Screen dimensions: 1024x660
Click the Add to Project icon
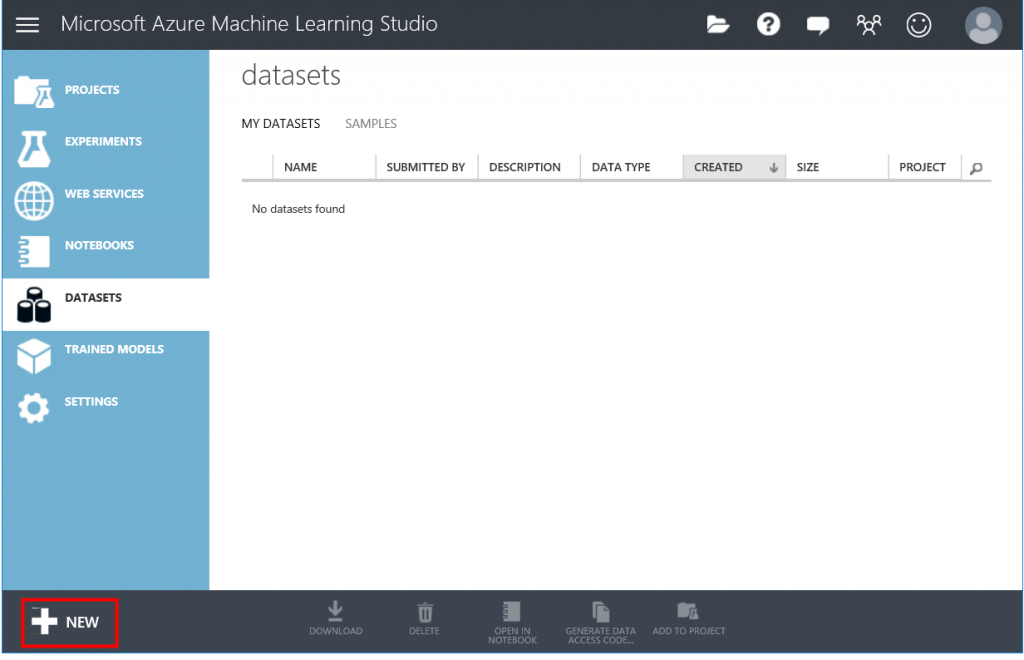[688, 611]
